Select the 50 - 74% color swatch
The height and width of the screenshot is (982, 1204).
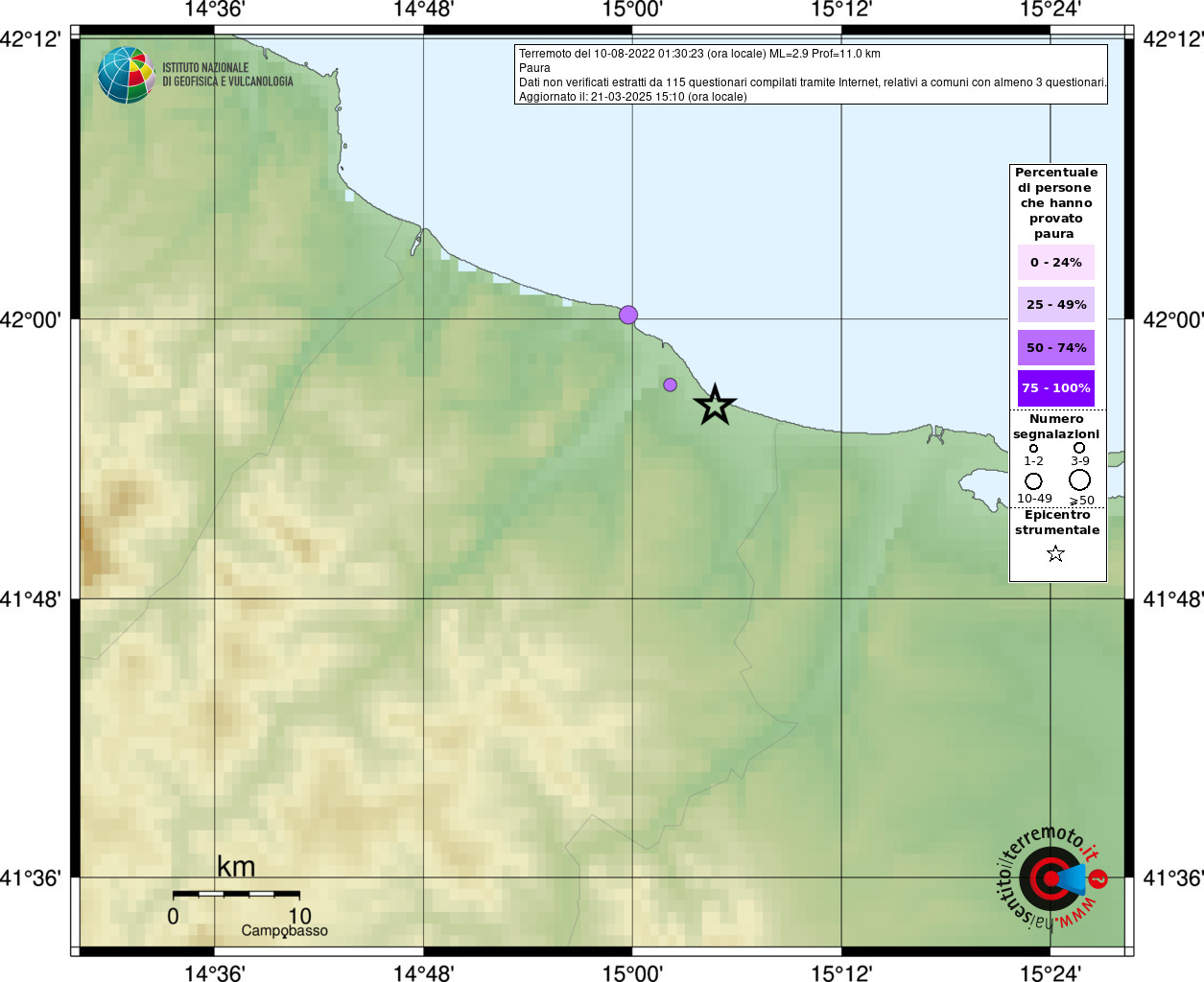click(1056, 347)
